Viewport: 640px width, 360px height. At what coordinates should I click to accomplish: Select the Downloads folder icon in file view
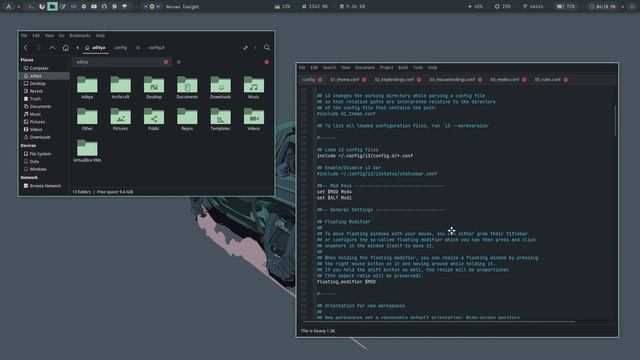tap(220, 87)
